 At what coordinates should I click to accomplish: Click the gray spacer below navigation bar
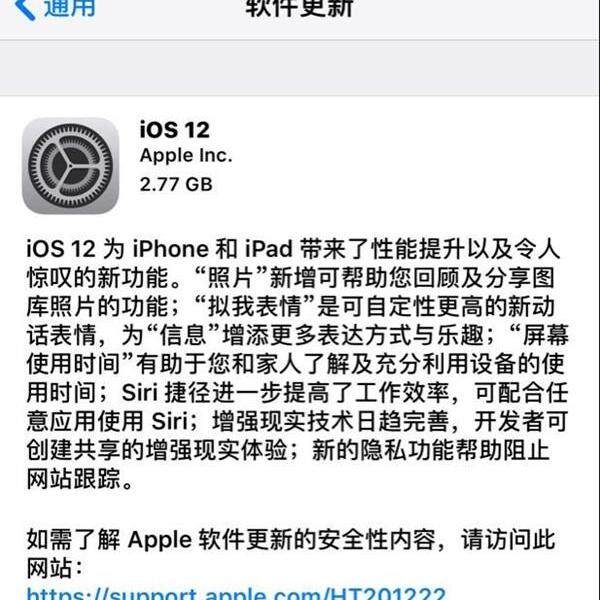click(300, 68)
